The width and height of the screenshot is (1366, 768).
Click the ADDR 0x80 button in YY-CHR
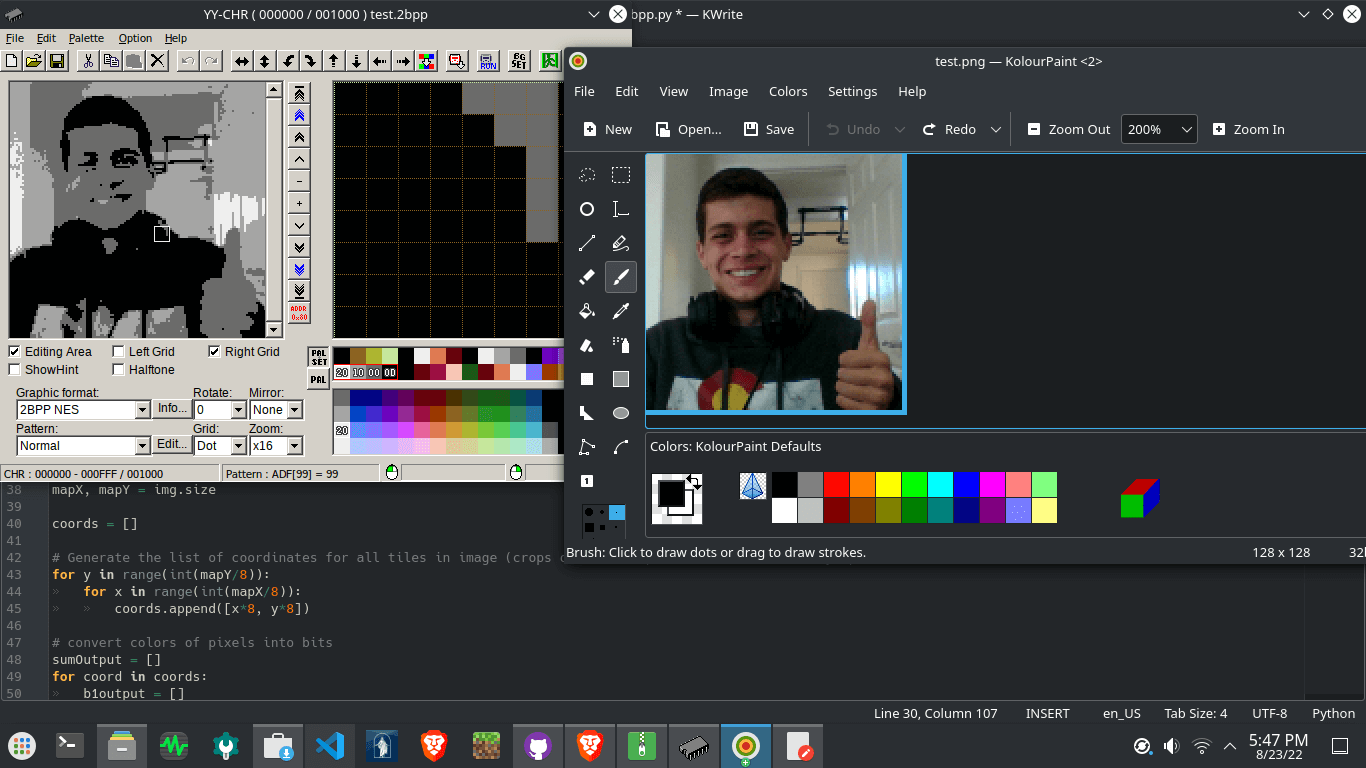coord(298,313)
